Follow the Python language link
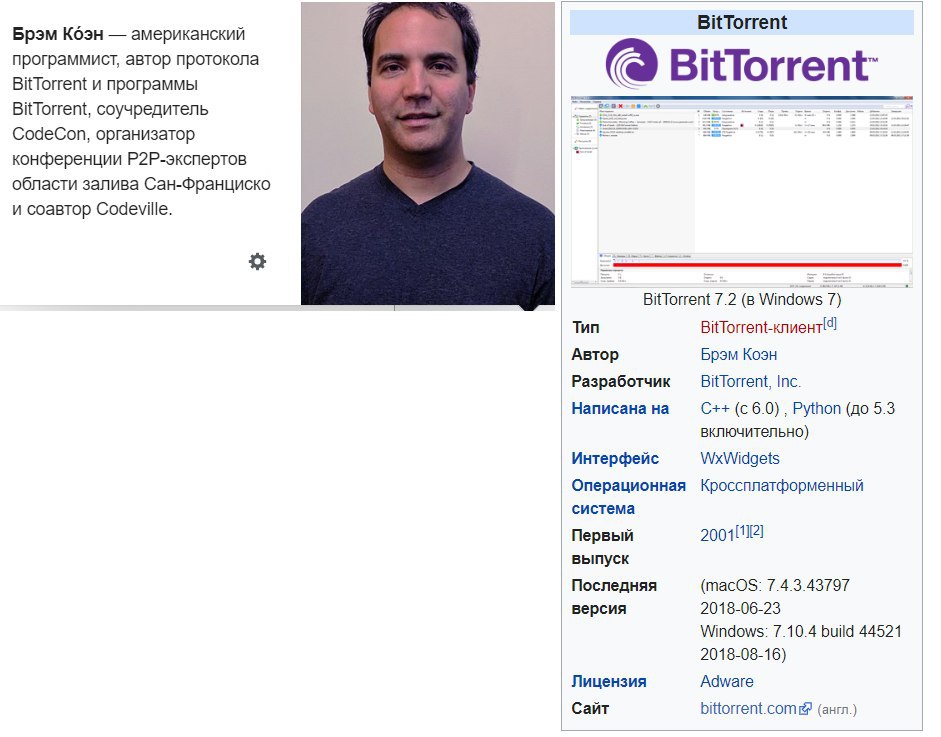The image size is (941, 737). (x=817, y=409)
